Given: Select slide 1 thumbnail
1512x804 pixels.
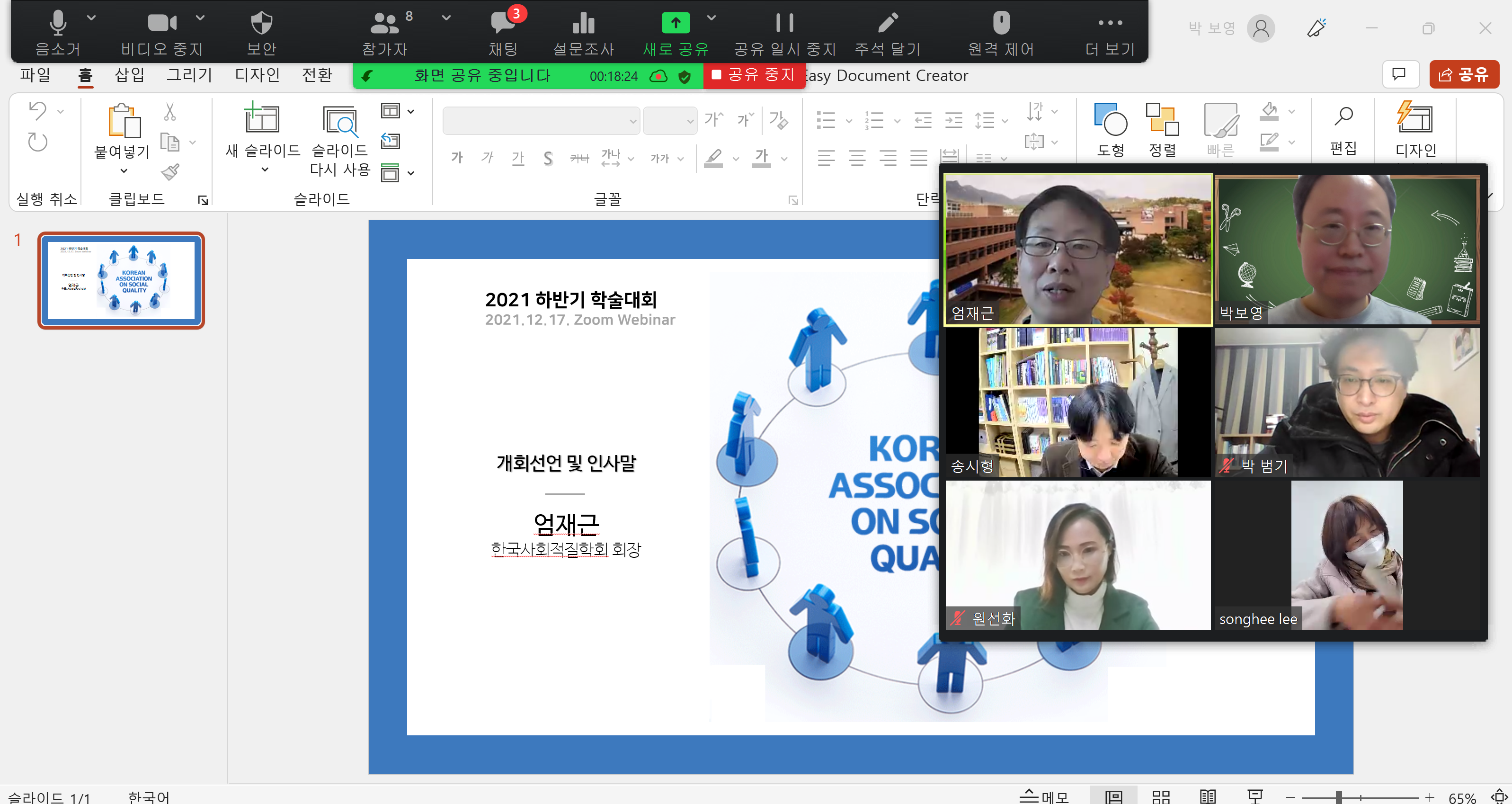Looking at the screenshot, I should [121, 280].
